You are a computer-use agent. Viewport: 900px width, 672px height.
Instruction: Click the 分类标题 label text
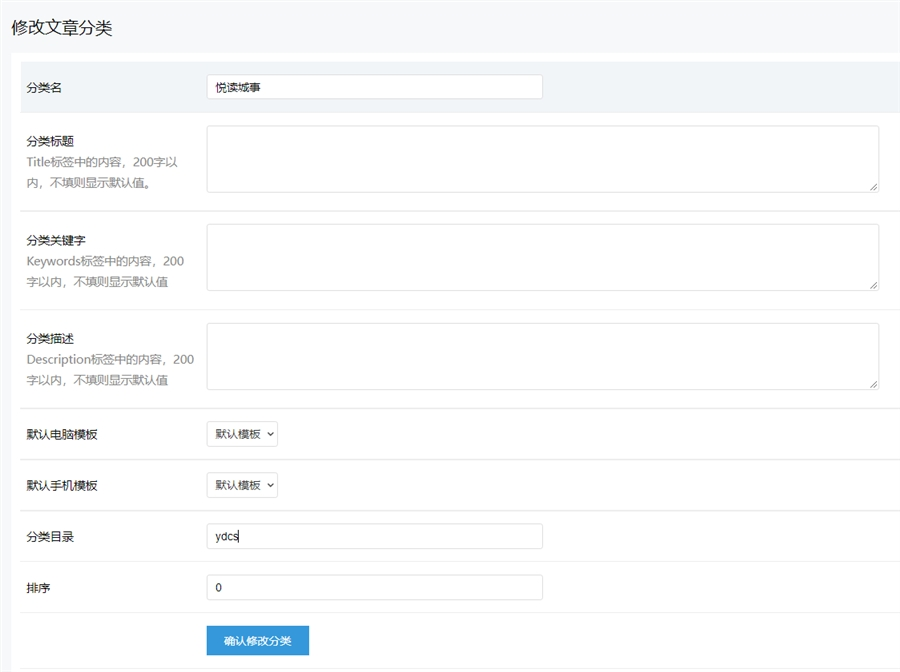50,141
